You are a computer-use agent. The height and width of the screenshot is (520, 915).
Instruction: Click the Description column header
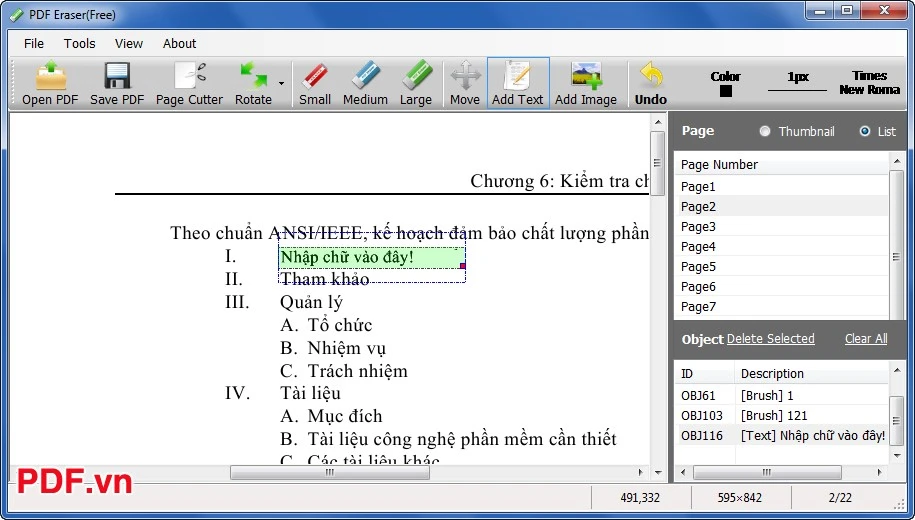pyautogui.click(x=812, y=374)
